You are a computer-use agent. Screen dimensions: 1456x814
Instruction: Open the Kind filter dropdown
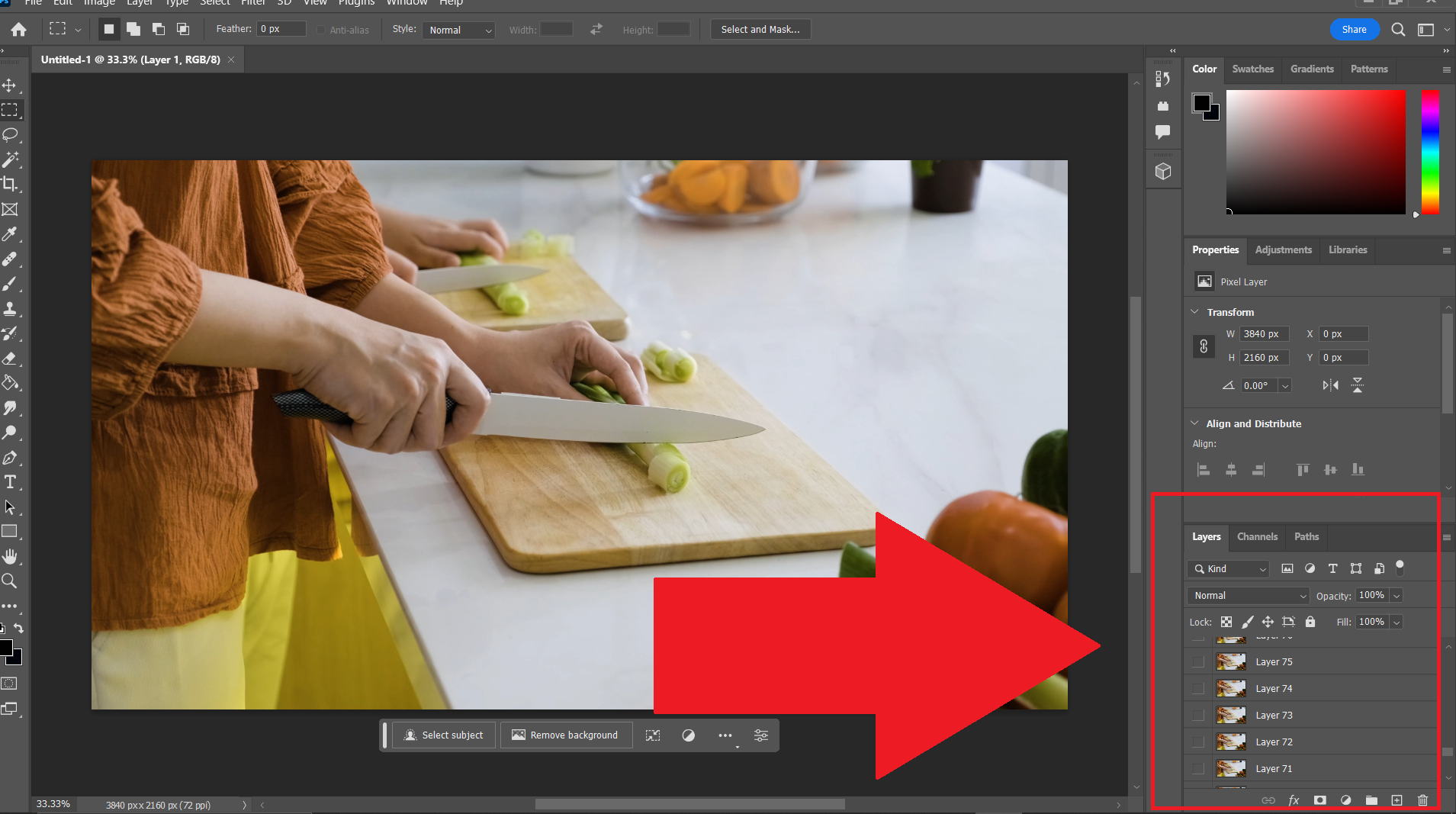[x=1226, y=568]
